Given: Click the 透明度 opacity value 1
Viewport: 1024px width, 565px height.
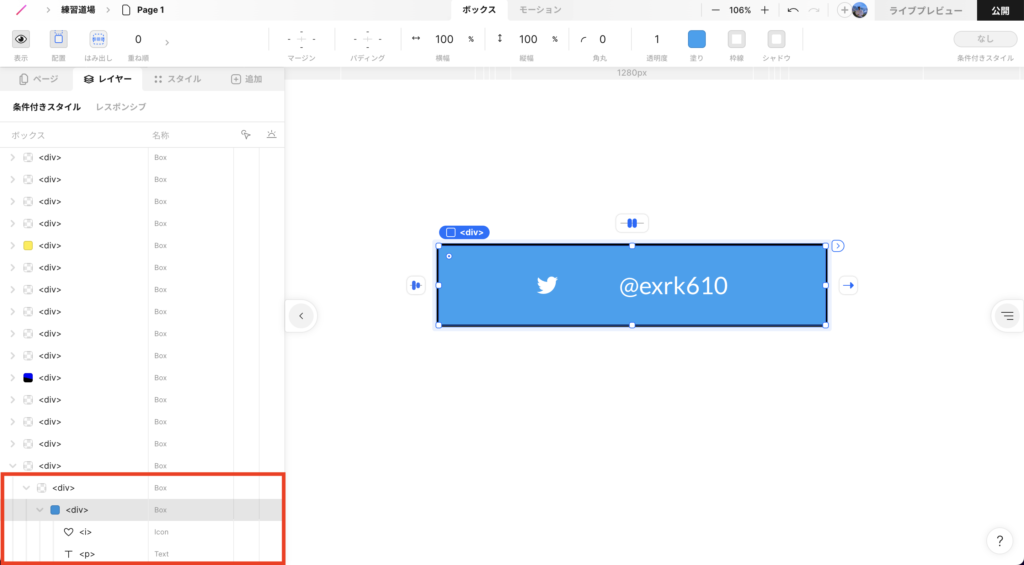Looking at the screenshot, I should [x=656, y=39].
